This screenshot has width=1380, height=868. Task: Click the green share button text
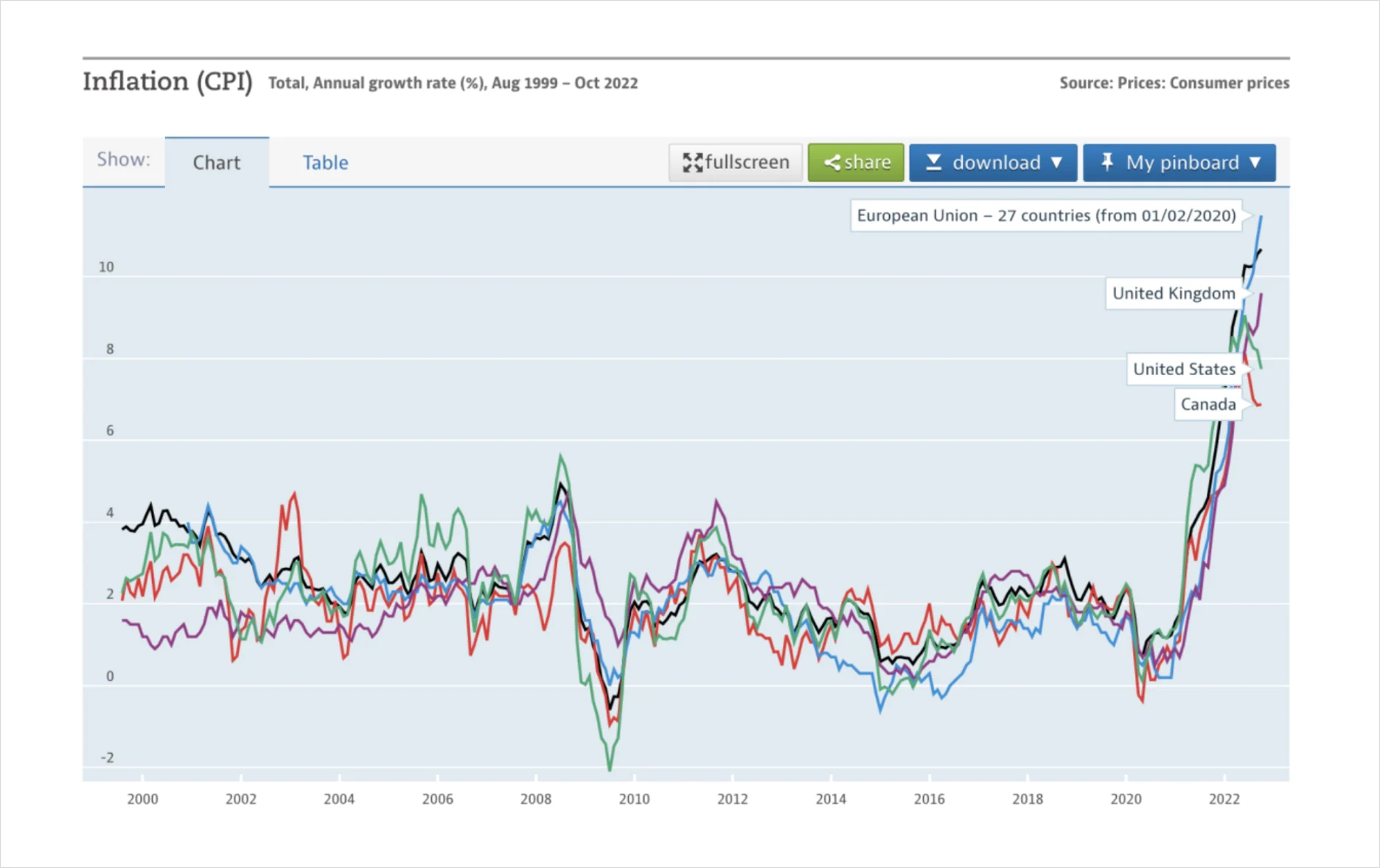(x=868, y=162)
